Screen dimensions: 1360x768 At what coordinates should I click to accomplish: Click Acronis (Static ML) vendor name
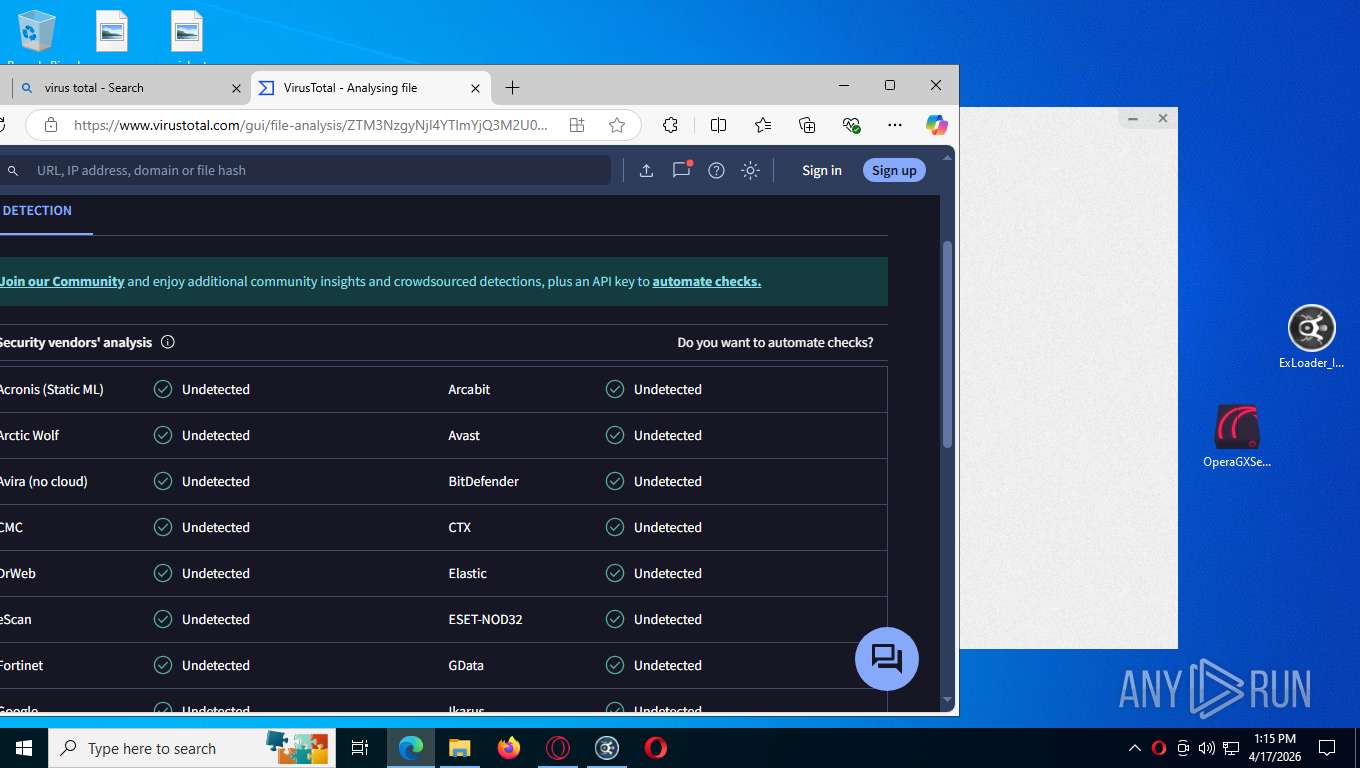click(x=51, y=389)
